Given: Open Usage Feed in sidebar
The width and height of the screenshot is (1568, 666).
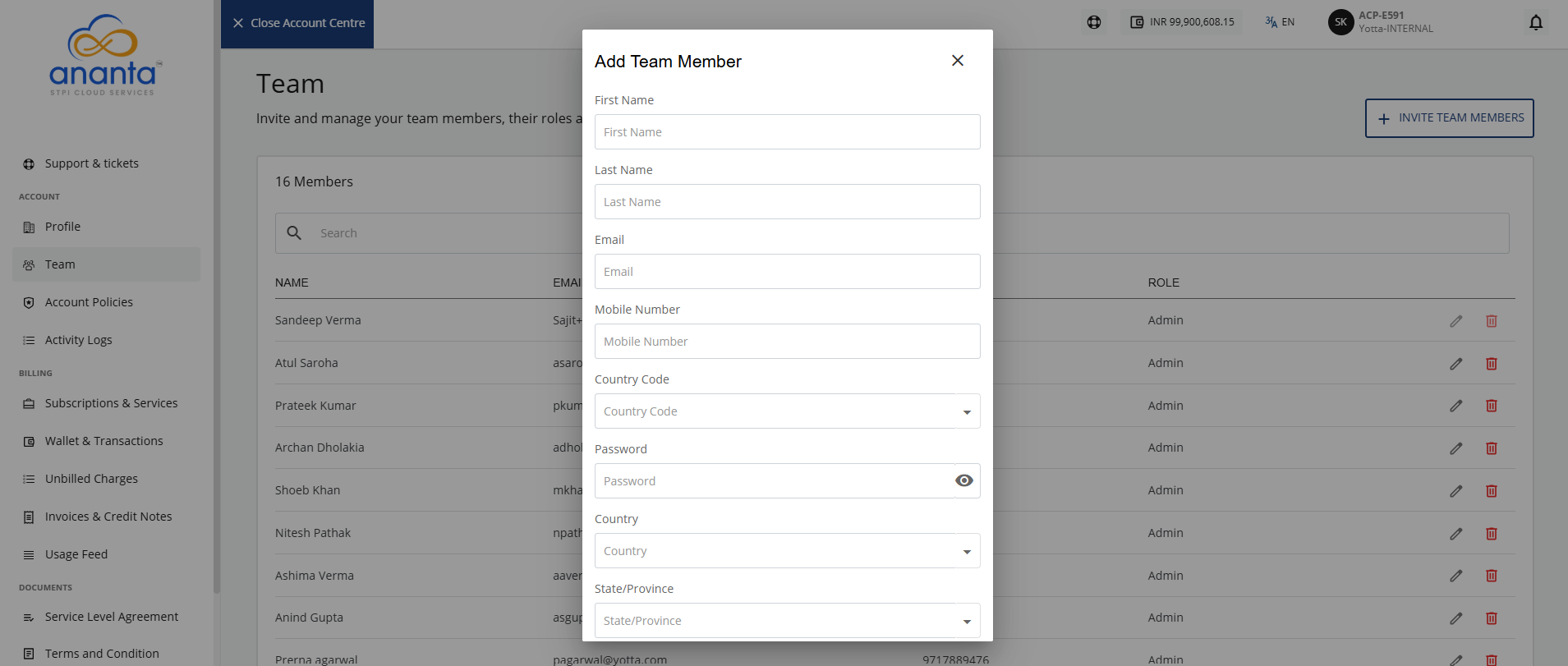Looking at the screenshot, I should [106, 554].
